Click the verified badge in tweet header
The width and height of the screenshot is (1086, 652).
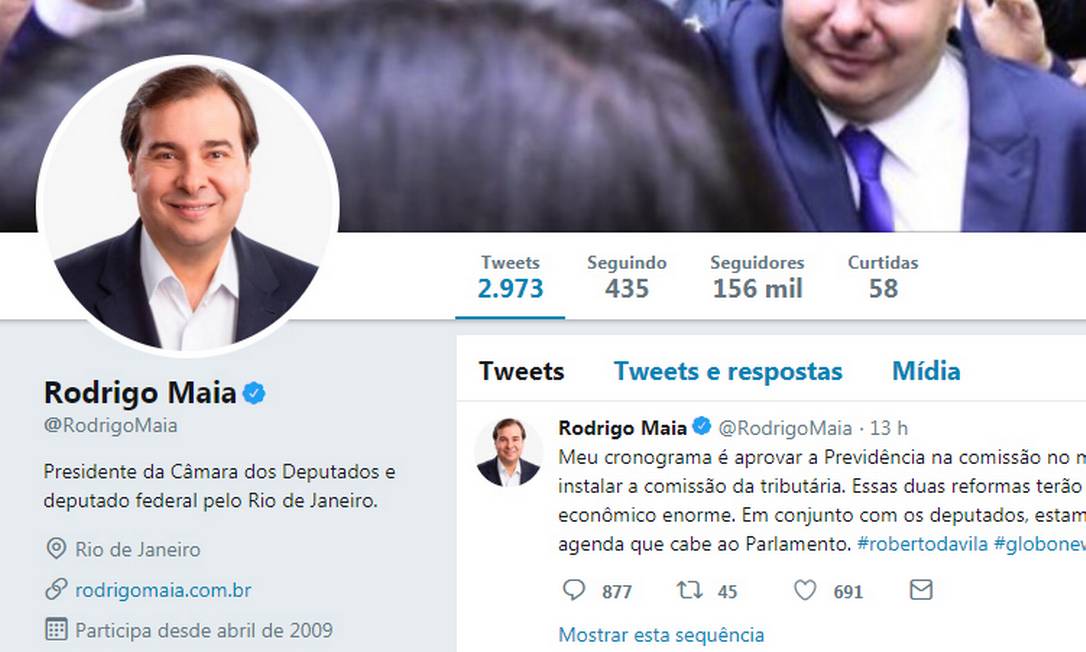pos(702,428)
